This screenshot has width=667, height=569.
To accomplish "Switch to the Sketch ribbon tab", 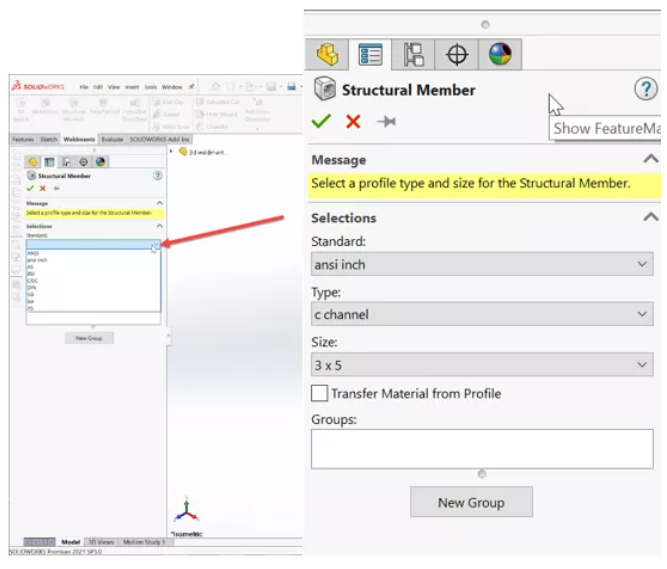I will (48, 139).
